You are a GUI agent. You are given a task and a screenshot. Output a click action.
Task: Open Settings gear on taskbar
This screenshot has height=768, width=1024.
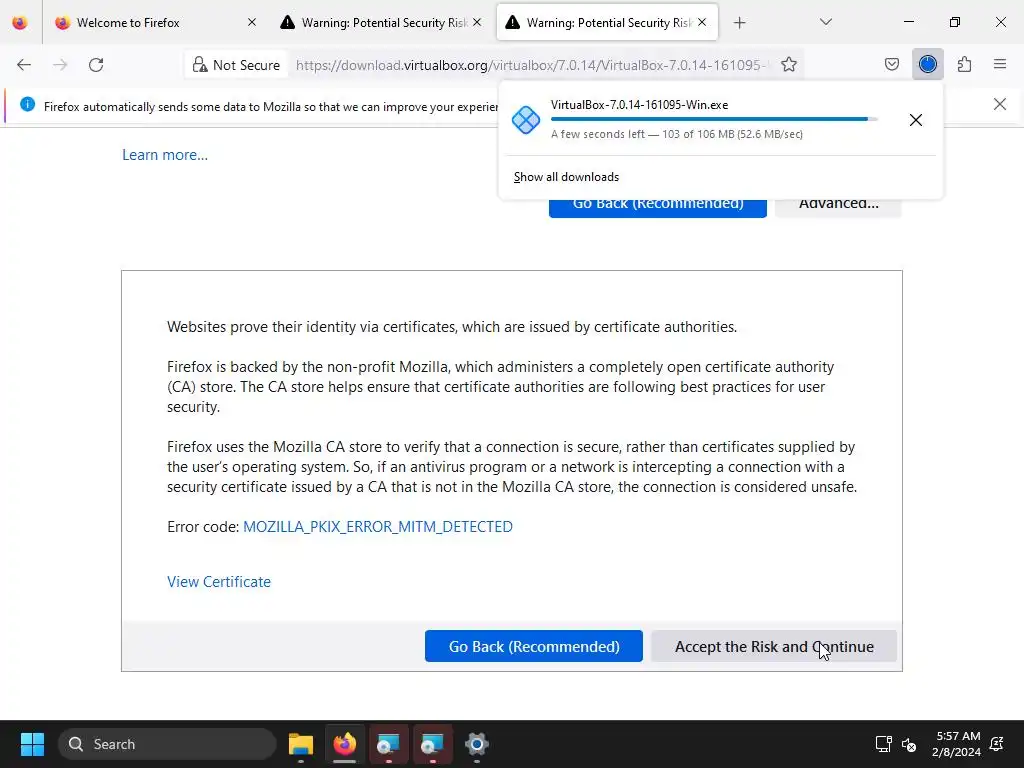coord(477,744)
